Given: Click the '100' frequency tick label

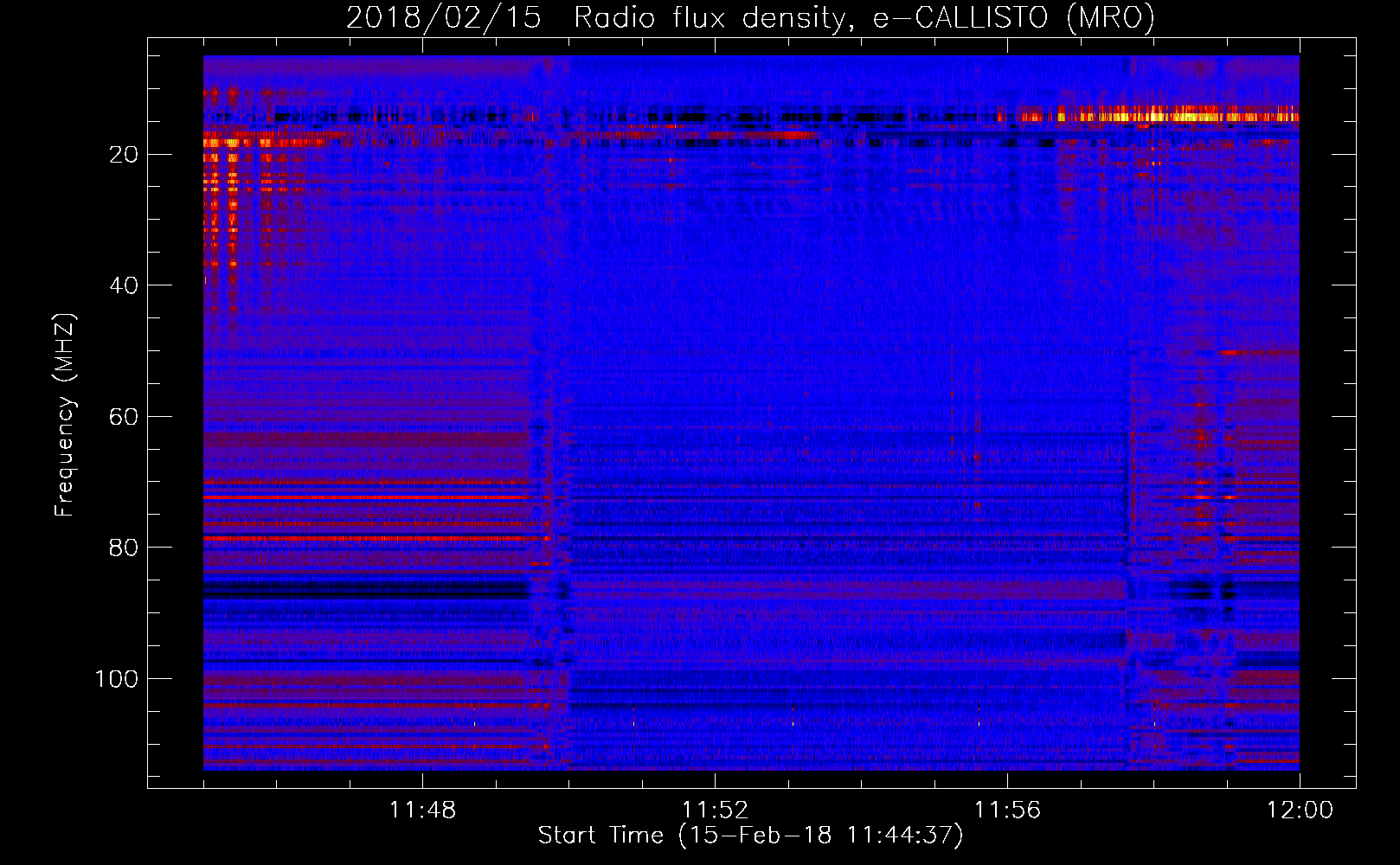Looking at the screenshot, I should (117, 679).
